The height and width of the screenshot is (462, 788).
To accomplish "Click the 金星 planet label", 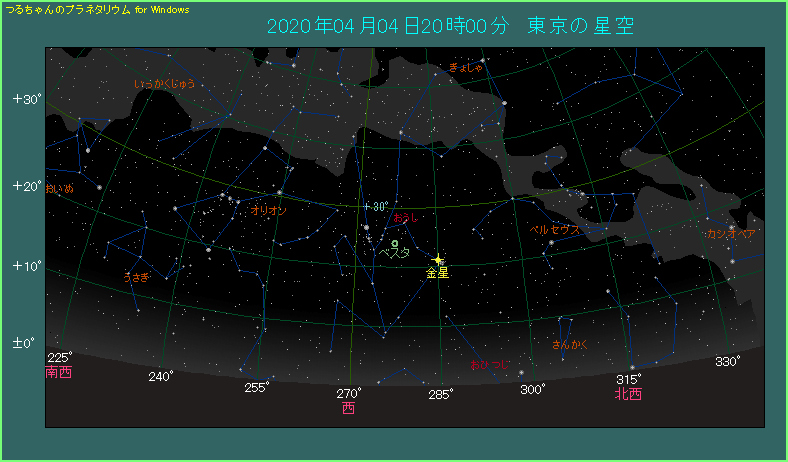I will tap(437, 273).
